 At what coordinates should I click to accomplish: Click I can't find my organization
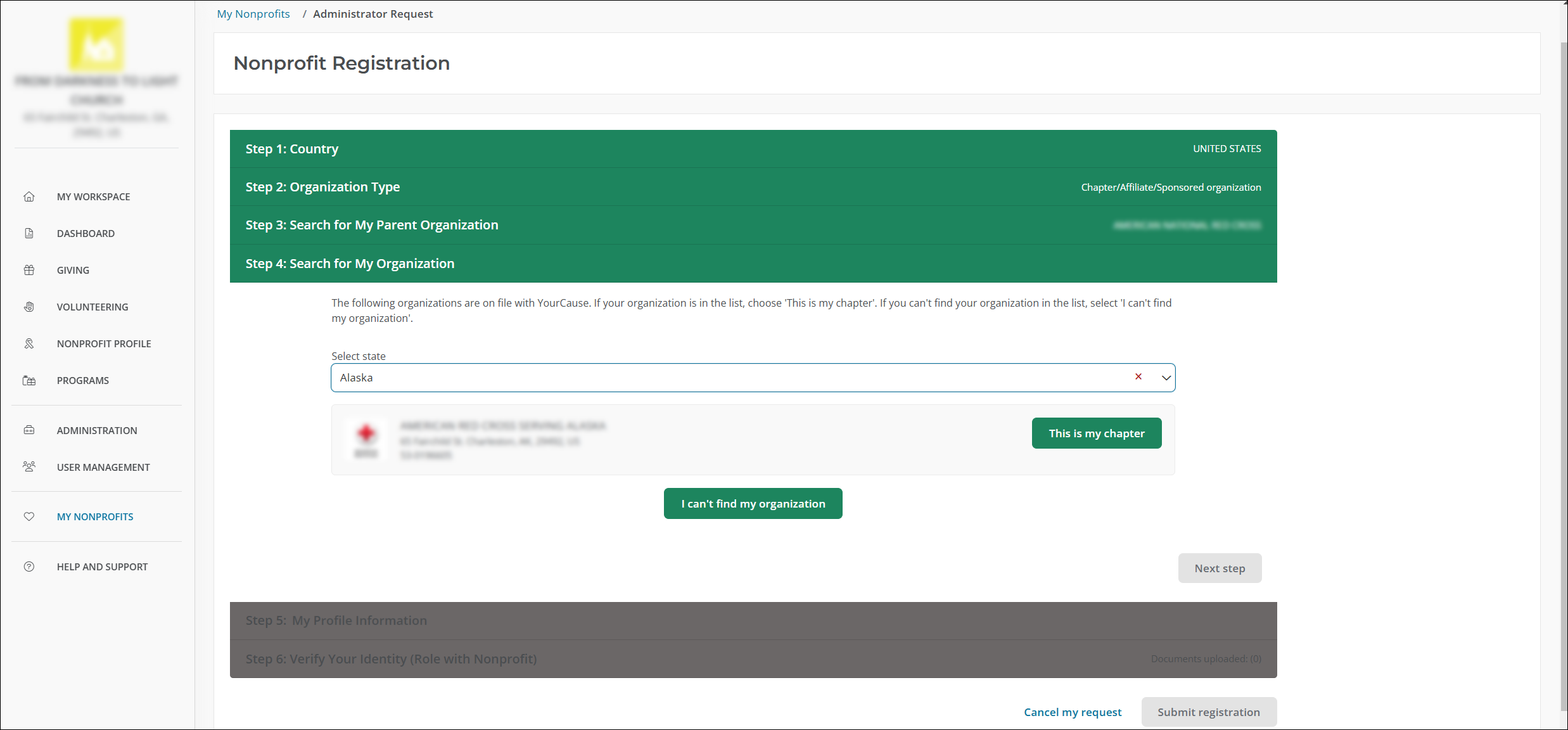pyautogui.click(x=753, y=504)
